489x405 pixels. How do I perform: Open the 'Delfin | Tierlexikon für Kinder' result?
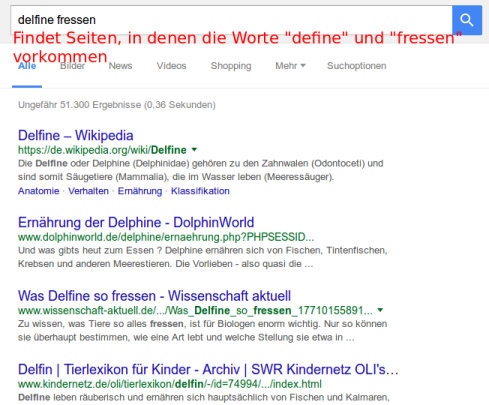pyautogui.click(x=208, y=369)
